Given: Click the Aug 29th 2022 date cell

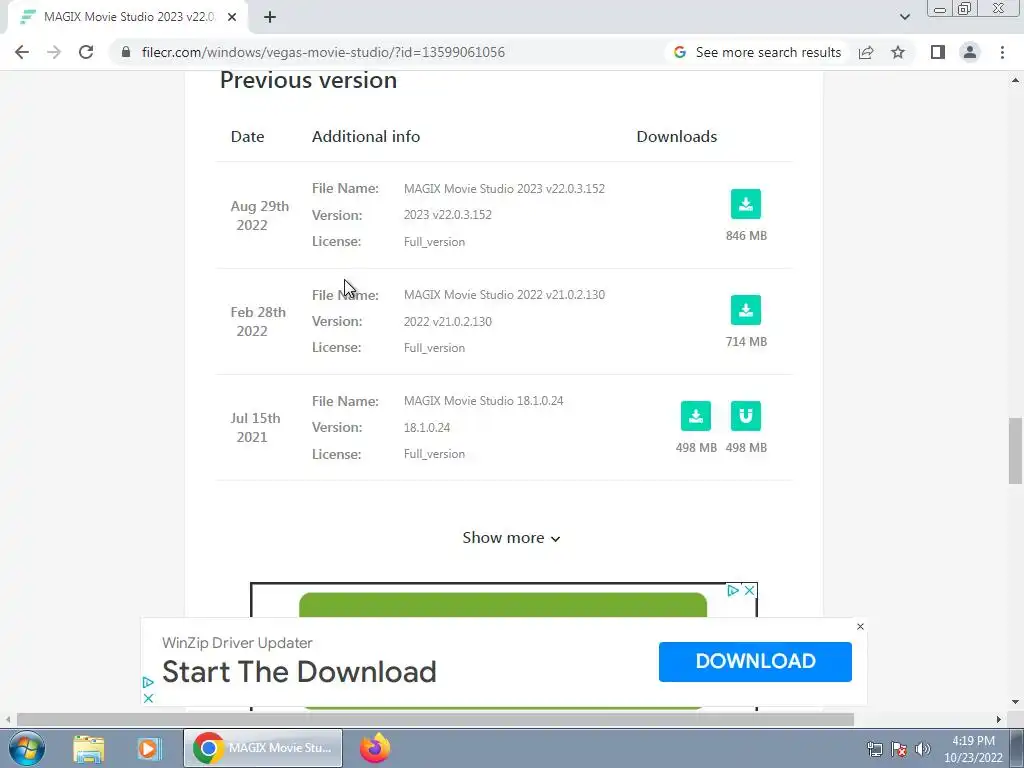Looking at the screenshot, I should pyautogui.click(x=259, y=216).
